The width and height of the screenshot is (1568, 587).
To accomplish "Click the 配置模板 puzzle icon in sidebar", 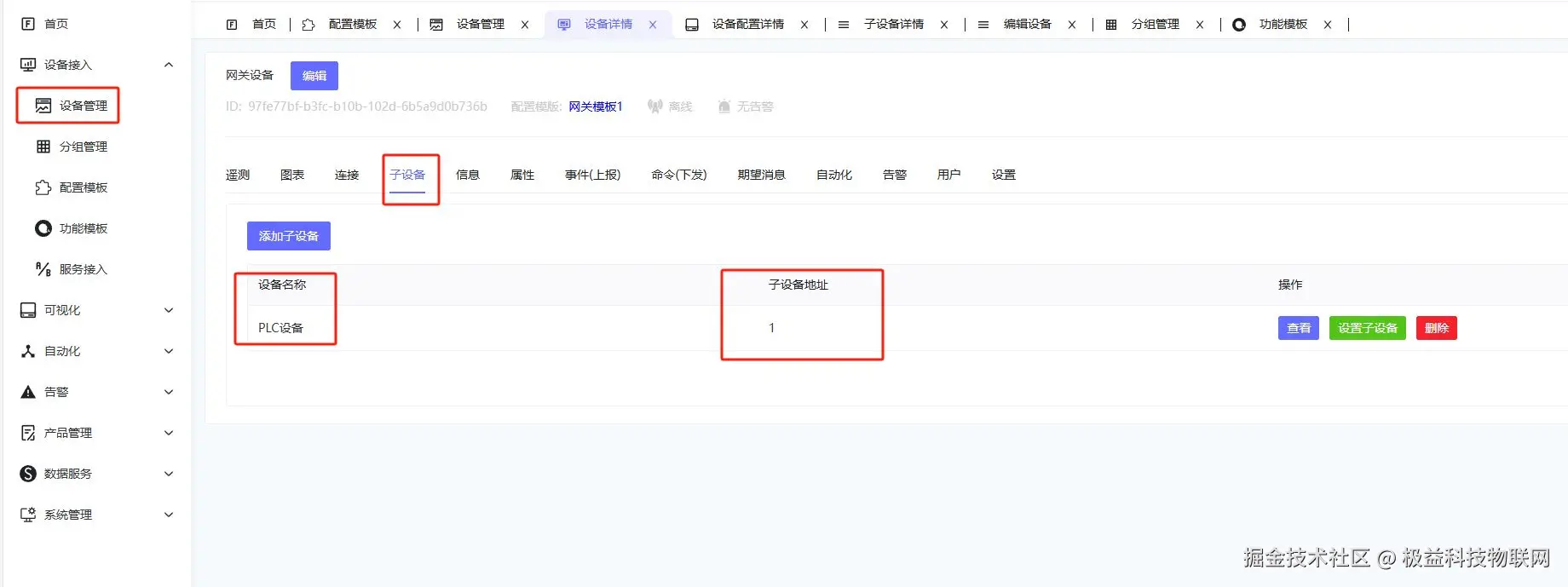I will coord(43,187).
